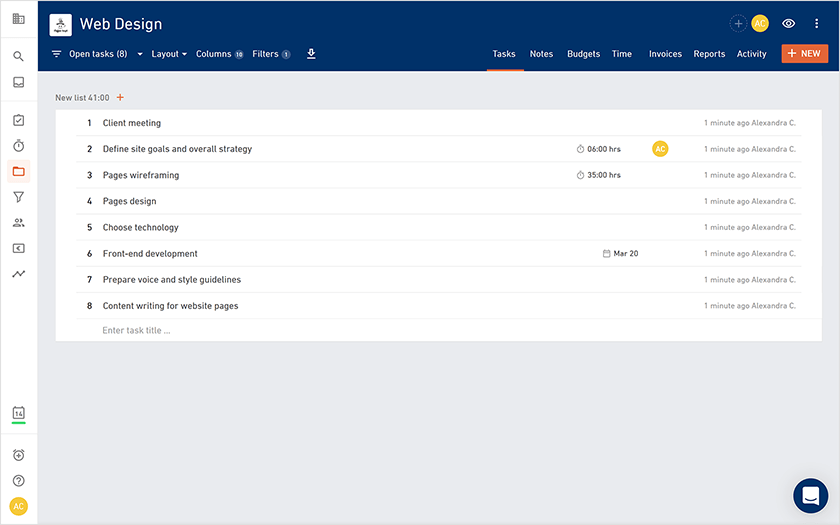Open the Choose technology task

pos(140,228)
